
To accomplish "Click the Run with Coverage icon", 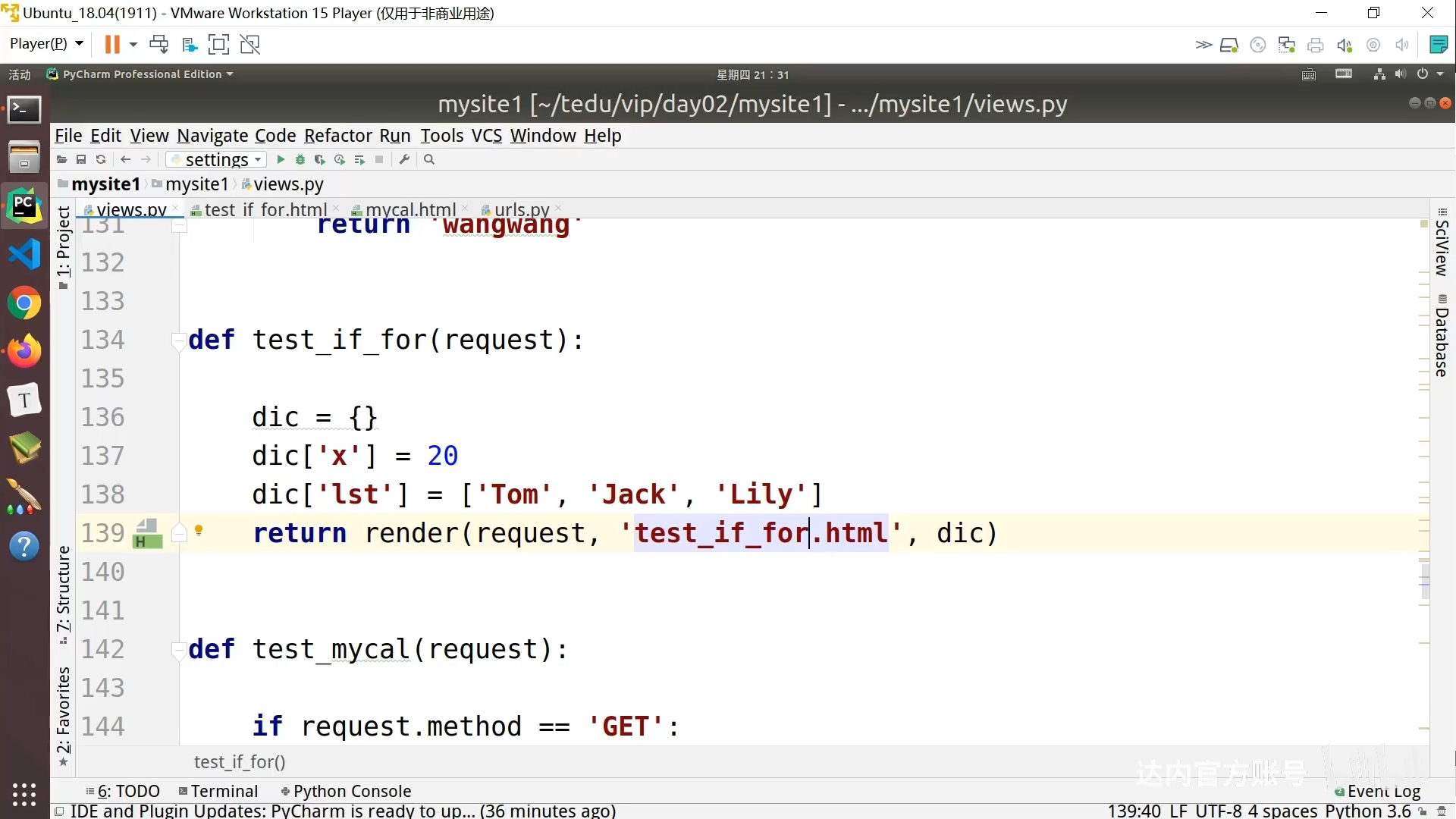I will click(320, 160).
